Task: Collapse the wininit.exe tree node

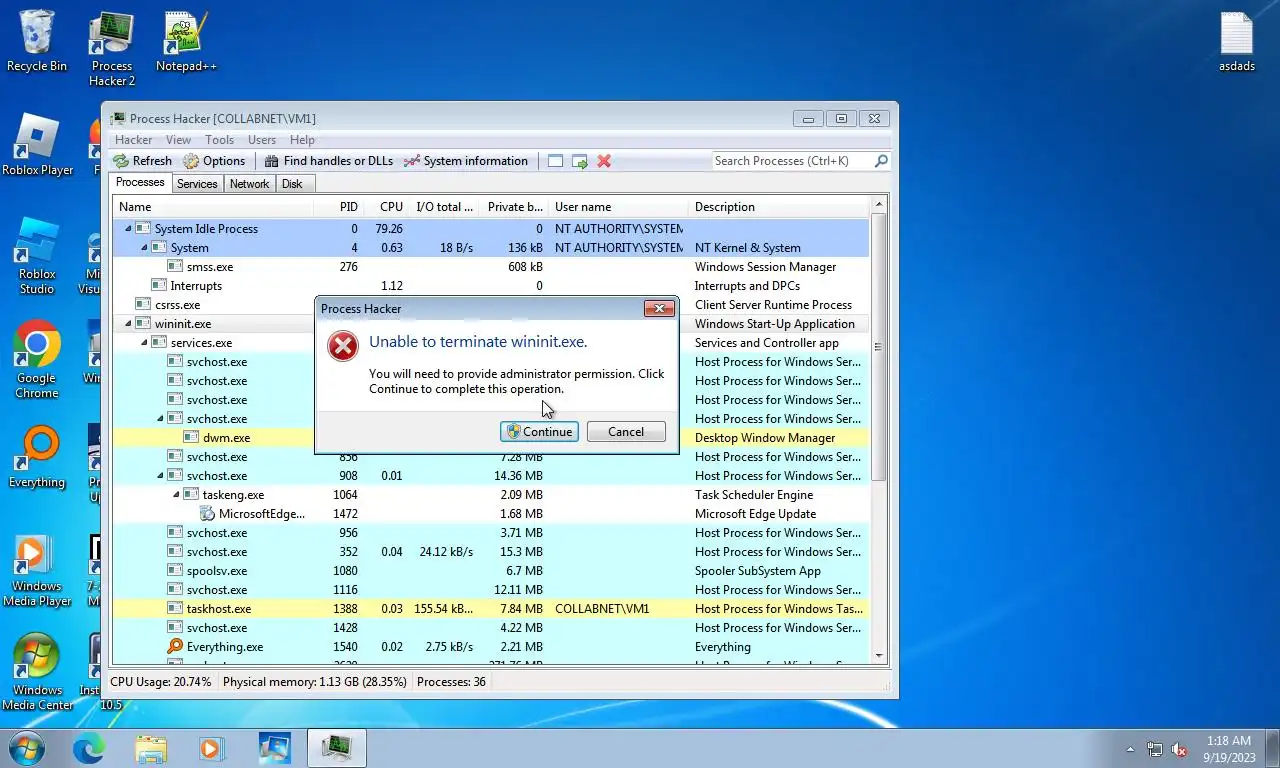Action: pos(128,324)
